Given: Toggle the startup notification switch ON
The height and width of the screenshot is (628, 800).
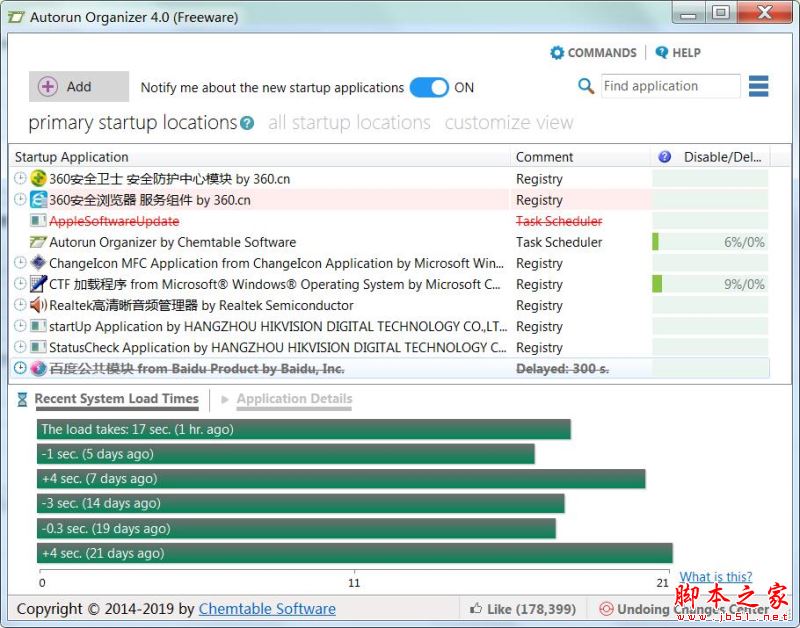Looking at the screenshot, I should pos(429,87).
